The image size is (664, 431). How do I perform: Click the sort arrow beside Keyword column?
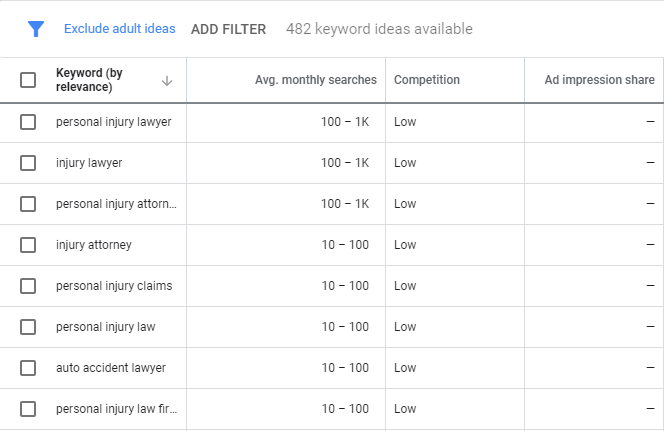(x=167, y=80)
